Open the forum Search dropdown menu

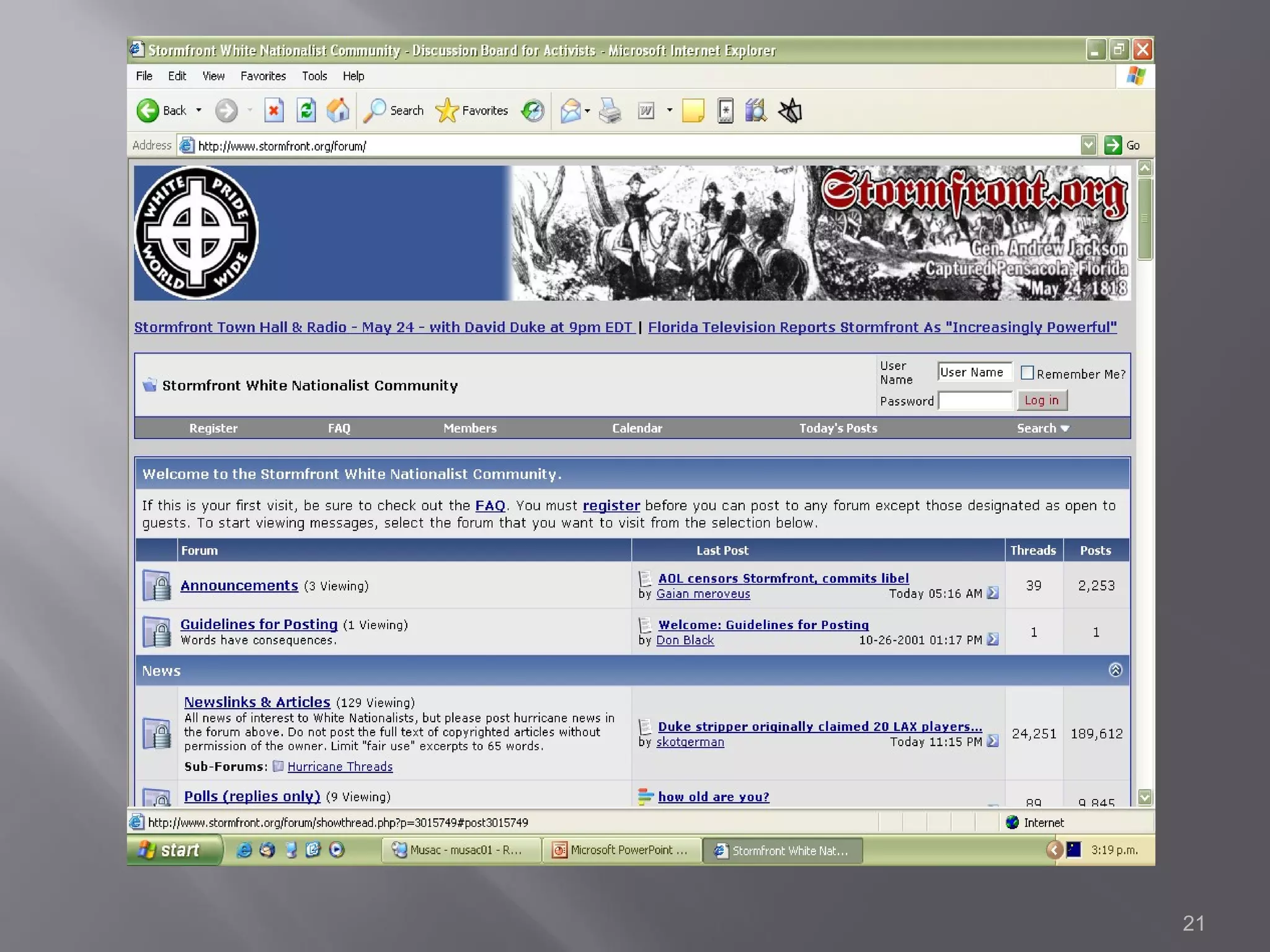[1043, 428]
